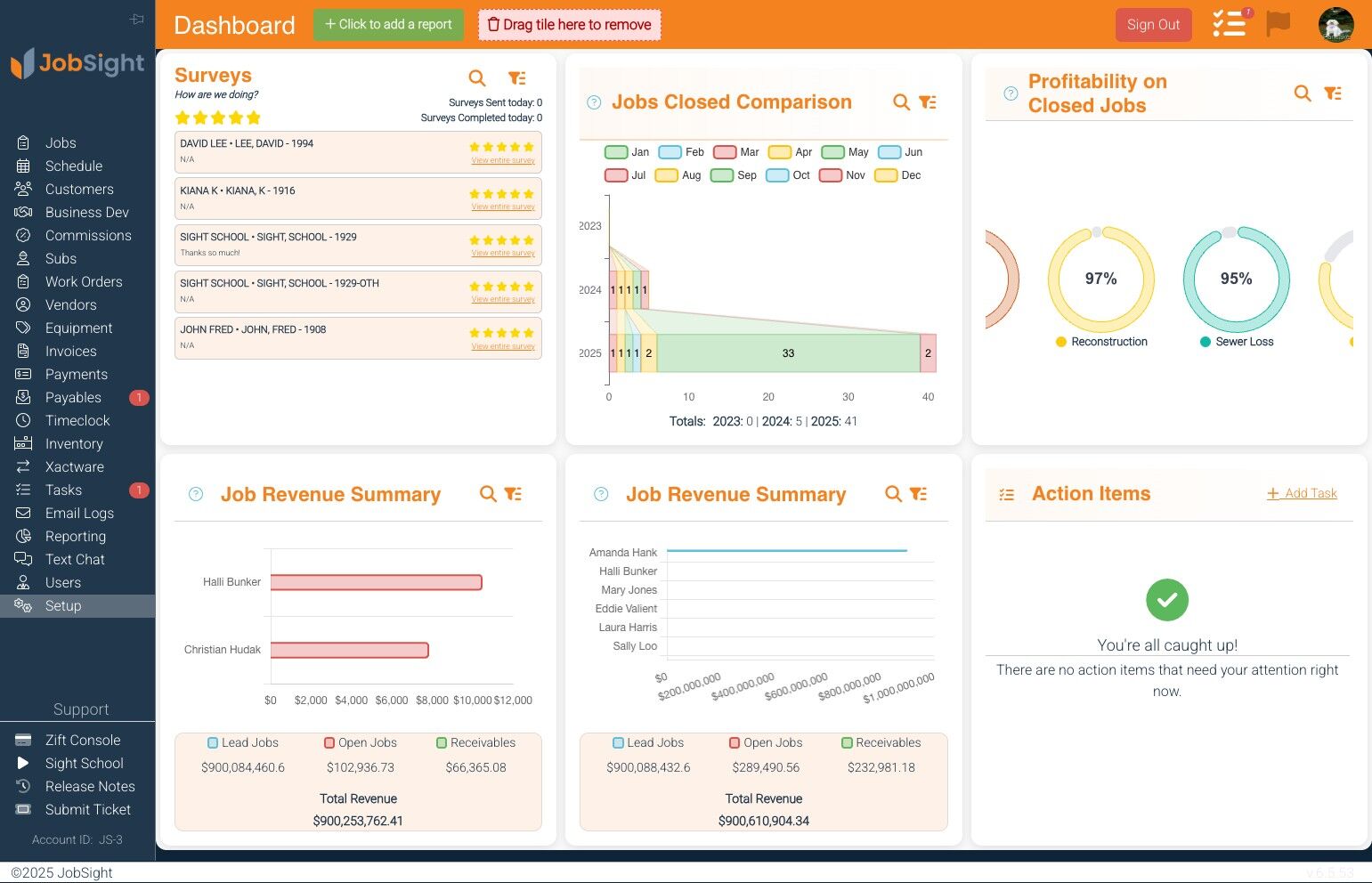1372x883 pixels.
Task: Toggle the Dec legend series
Action: coord(897,175)
